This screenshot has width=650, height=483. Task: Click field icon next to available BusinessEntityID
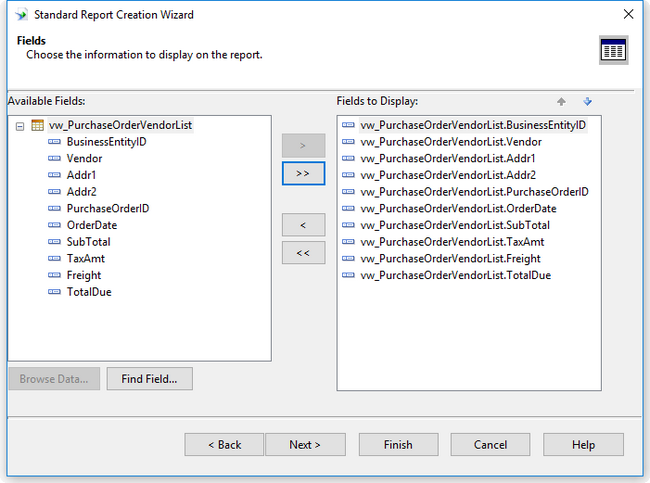point(54,142)
